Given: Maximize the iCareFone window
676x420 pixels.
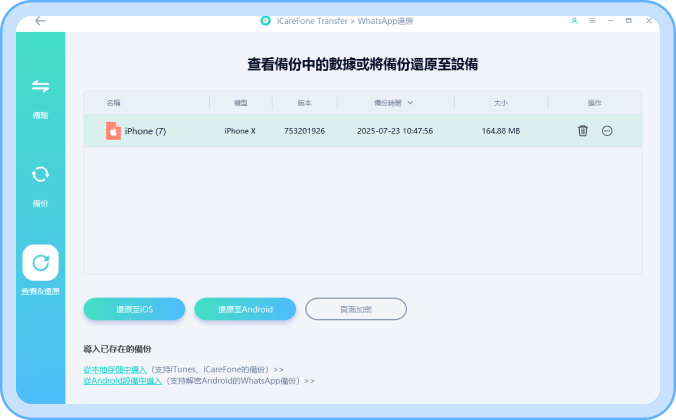Looking at the screenshot, I should tap(629, 20).
